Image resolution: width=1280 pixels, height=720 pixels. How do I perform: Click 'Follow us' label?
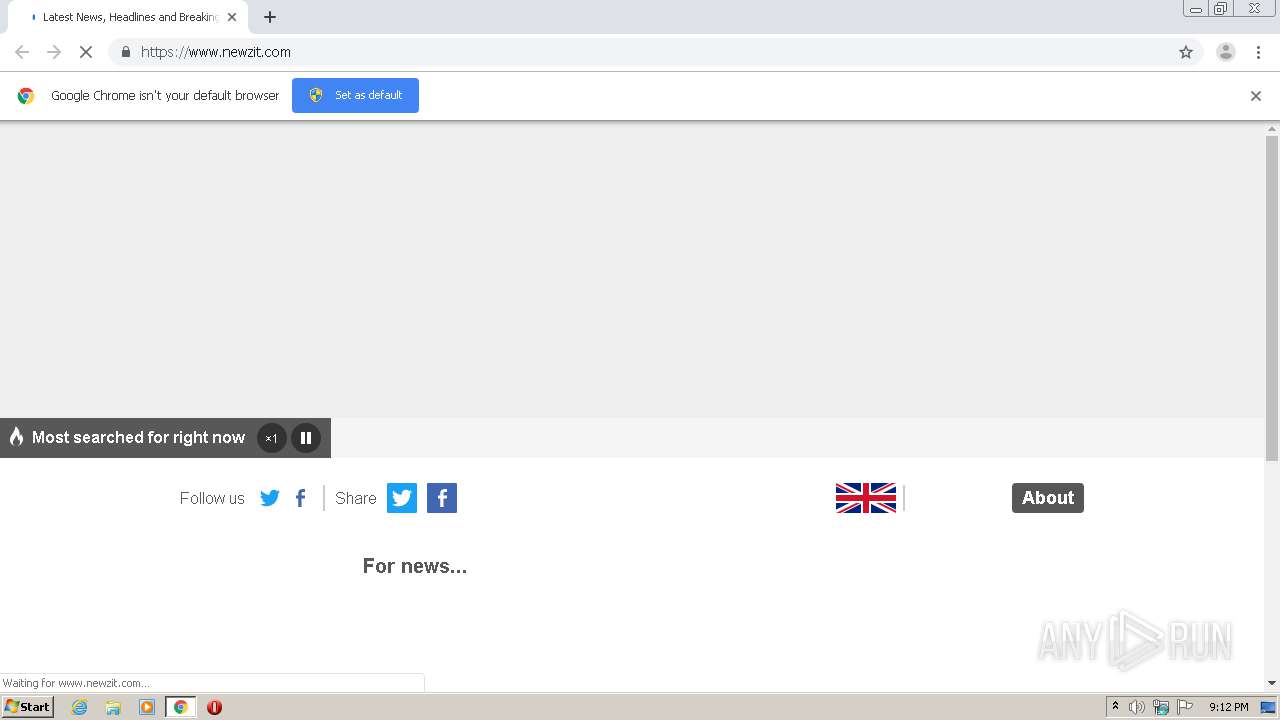[x=212, y=498]
